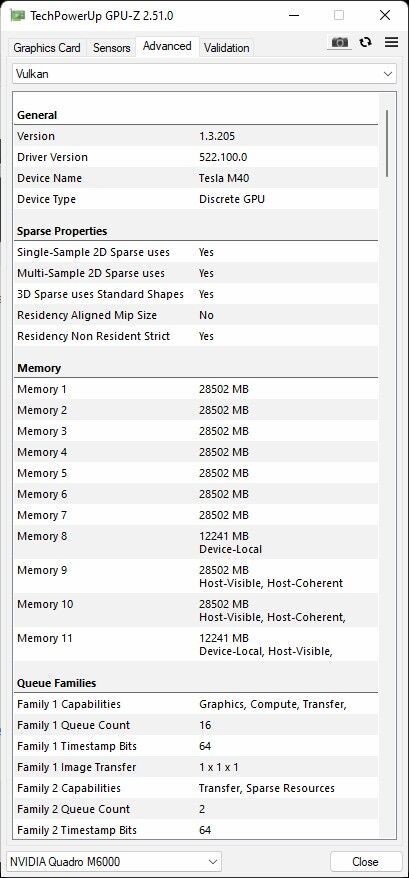Maximize the GPU-Z window
Screen dimensions: 409x878
coord(339,15)
